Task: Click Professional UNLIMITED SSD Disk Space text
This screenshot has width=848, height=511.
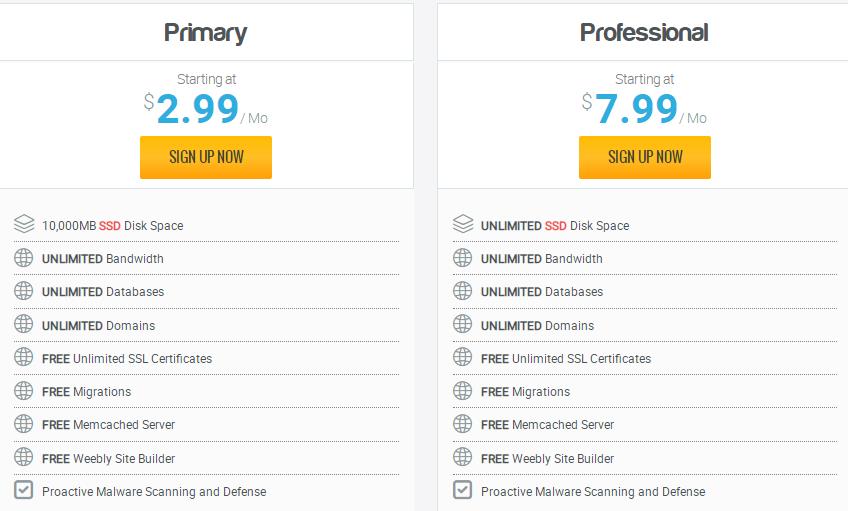Action: click(x=555, y=225)
